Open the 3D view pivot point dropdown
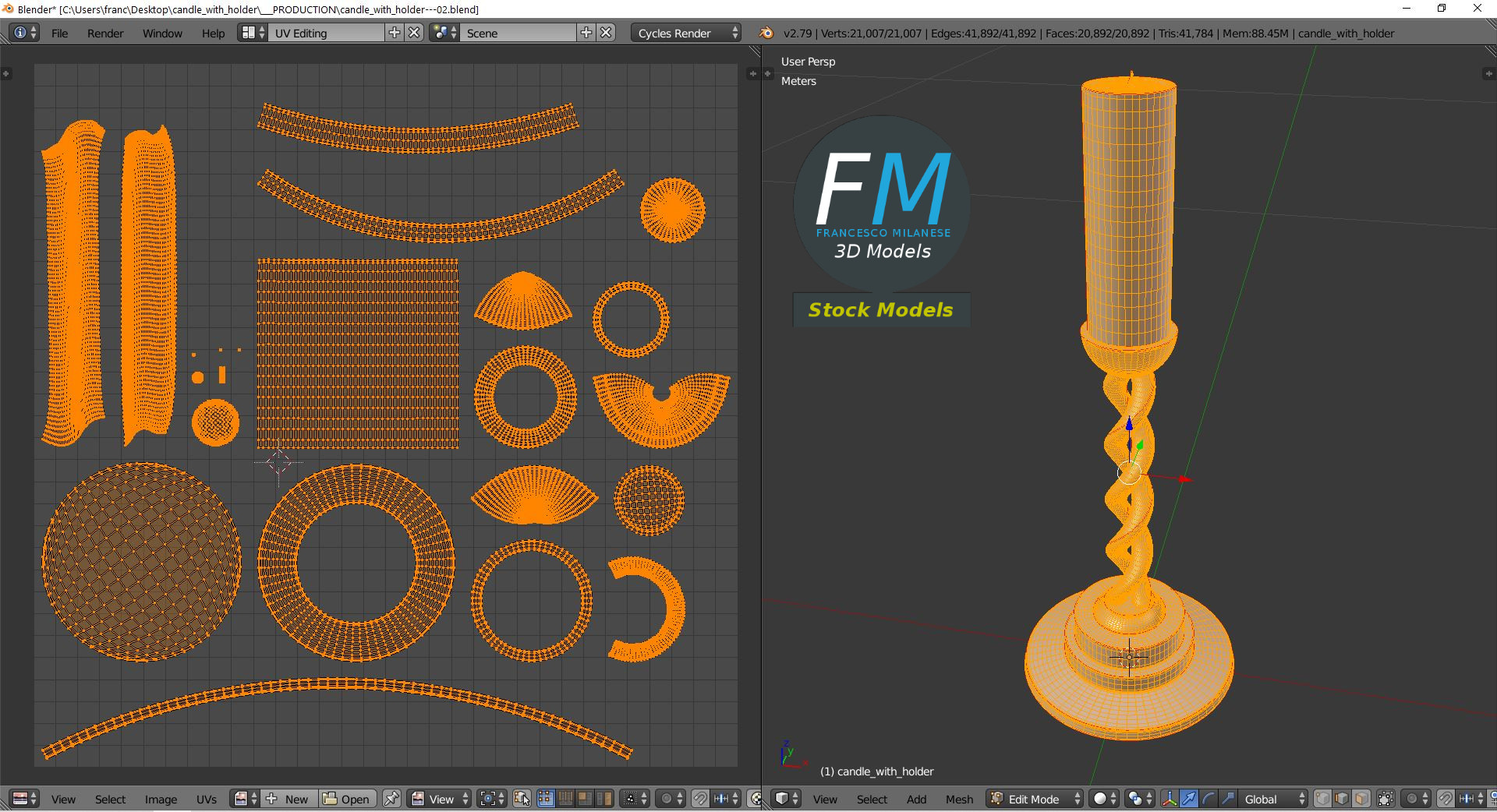The image size is (1497, 812). point(1140,799)
